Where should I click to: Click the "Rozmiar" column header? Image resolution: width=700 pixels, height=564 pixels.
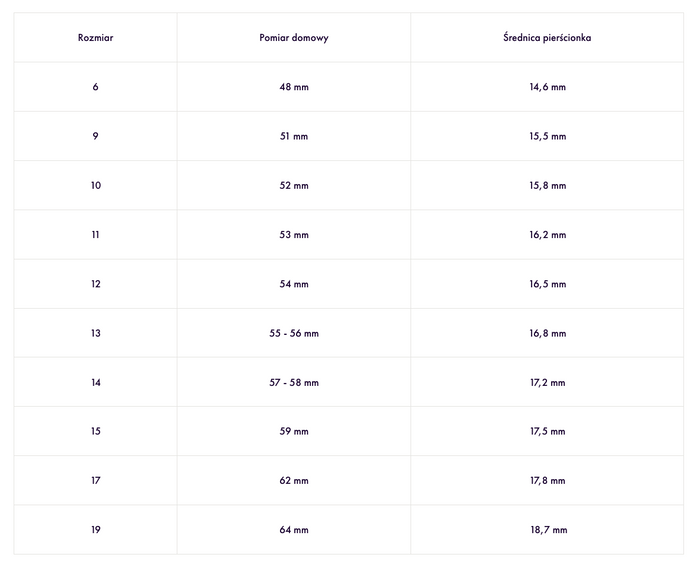[x=95, y=38]
